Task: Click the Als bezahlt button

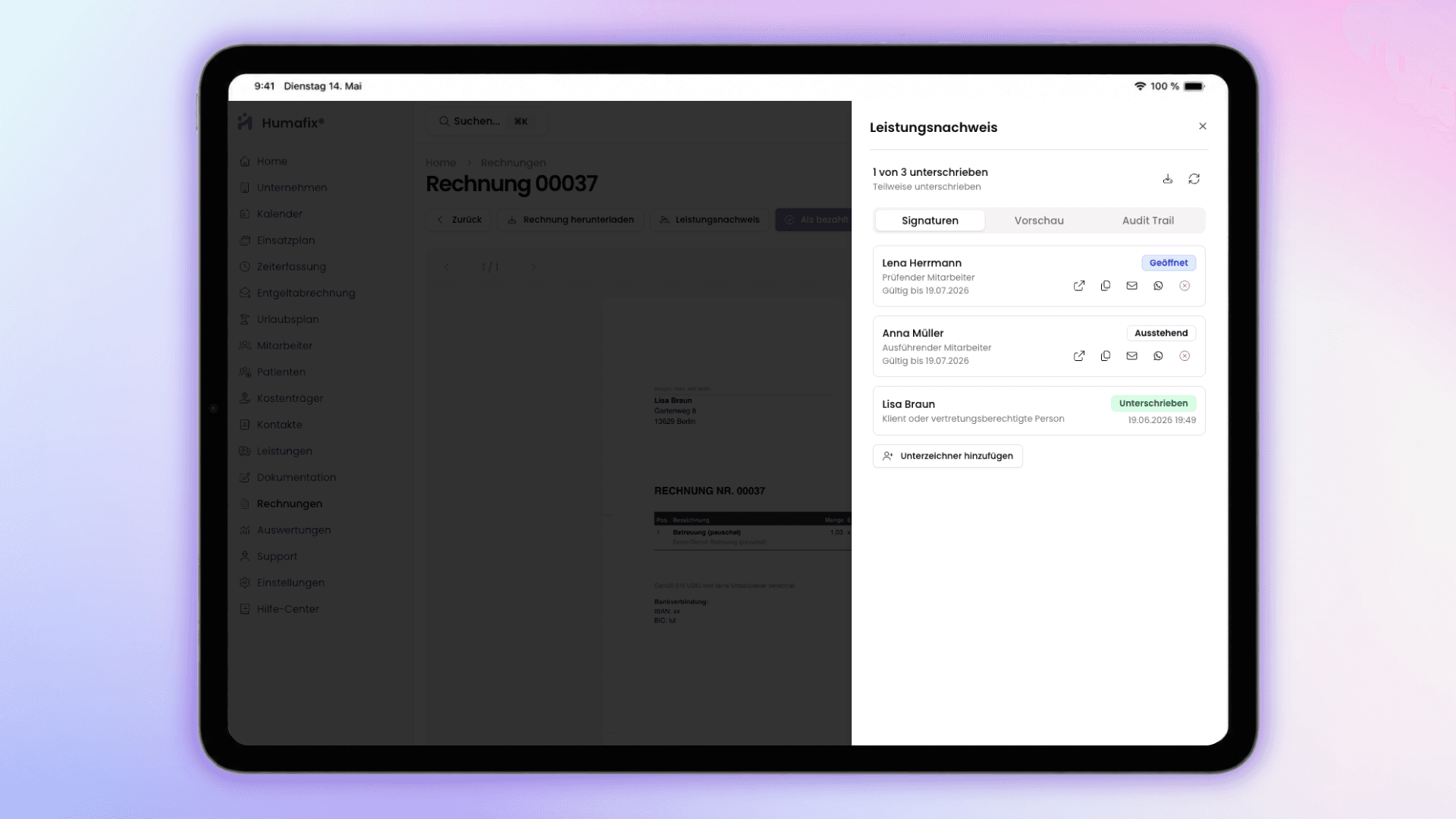Action: pyautogui.click(x=814, y=220)
